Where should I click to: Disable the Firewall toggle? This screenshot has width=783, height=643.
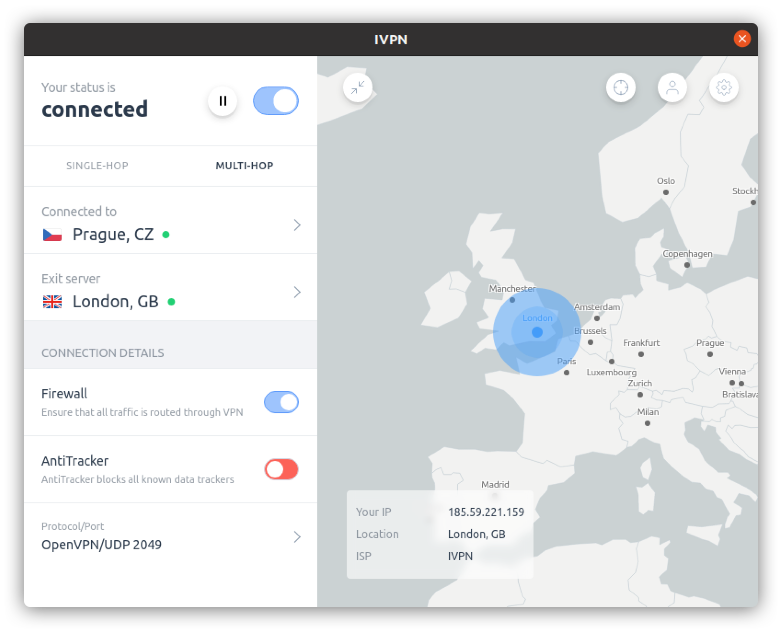click(x=282, y=402)
